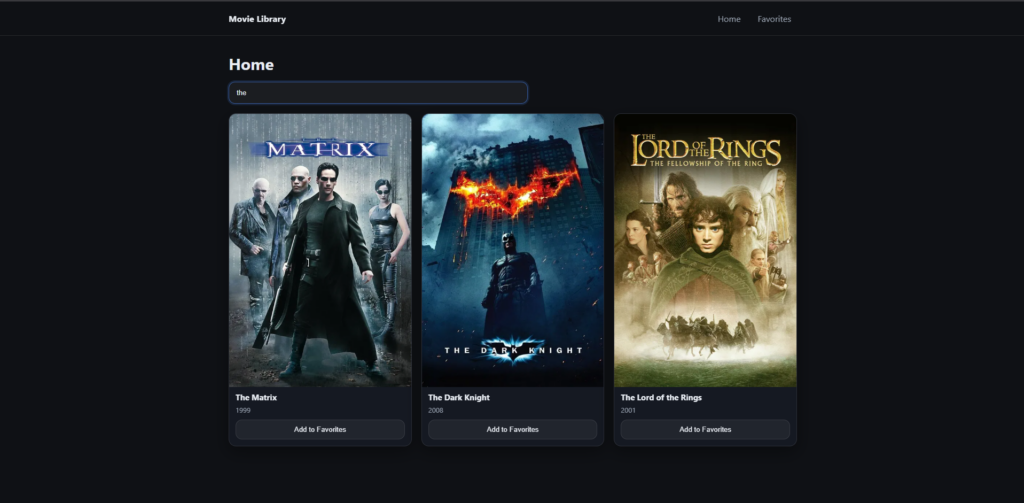This screenshot has height=503, width=1024.
Task: Add The Dark Knight to favorites
Action: [x=512, y=429]
